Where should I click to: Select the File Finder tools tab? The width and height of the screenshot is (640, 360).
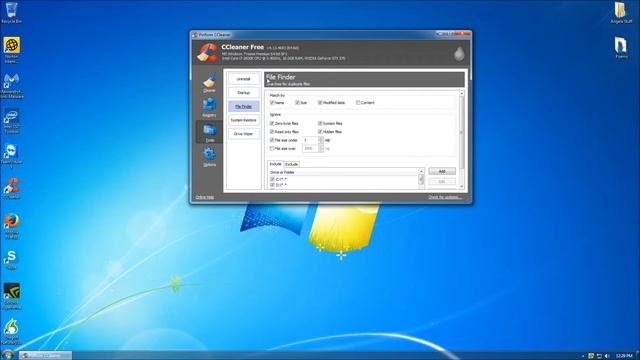244,106
